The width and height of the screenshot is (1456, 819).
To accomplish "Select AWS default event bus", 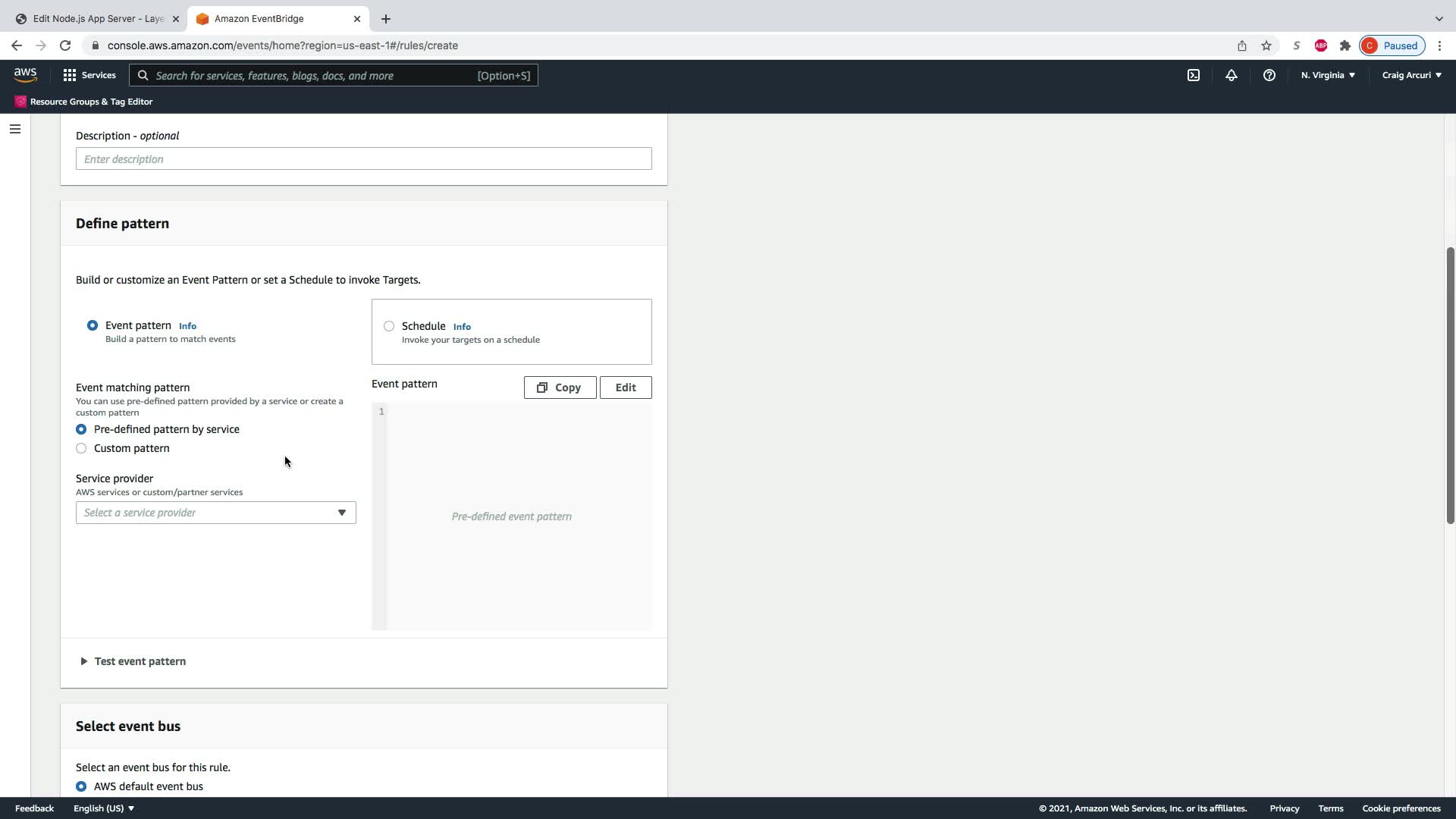I will click(x=81, y=786).
